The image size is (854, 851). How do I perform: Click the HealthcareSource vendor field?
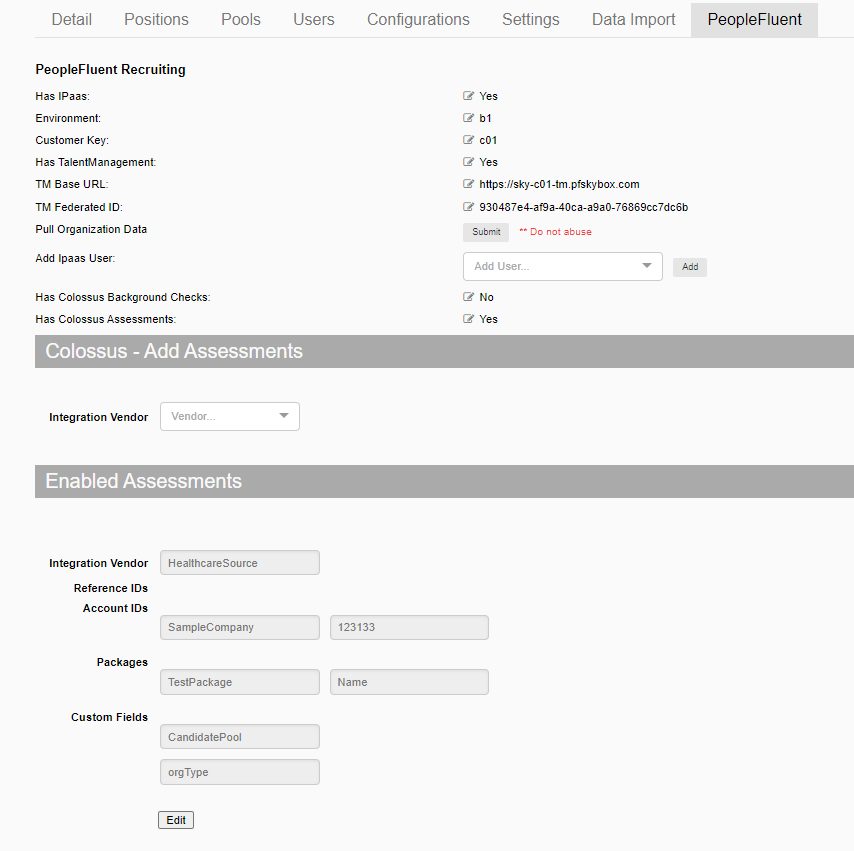[x=240, y=563]
